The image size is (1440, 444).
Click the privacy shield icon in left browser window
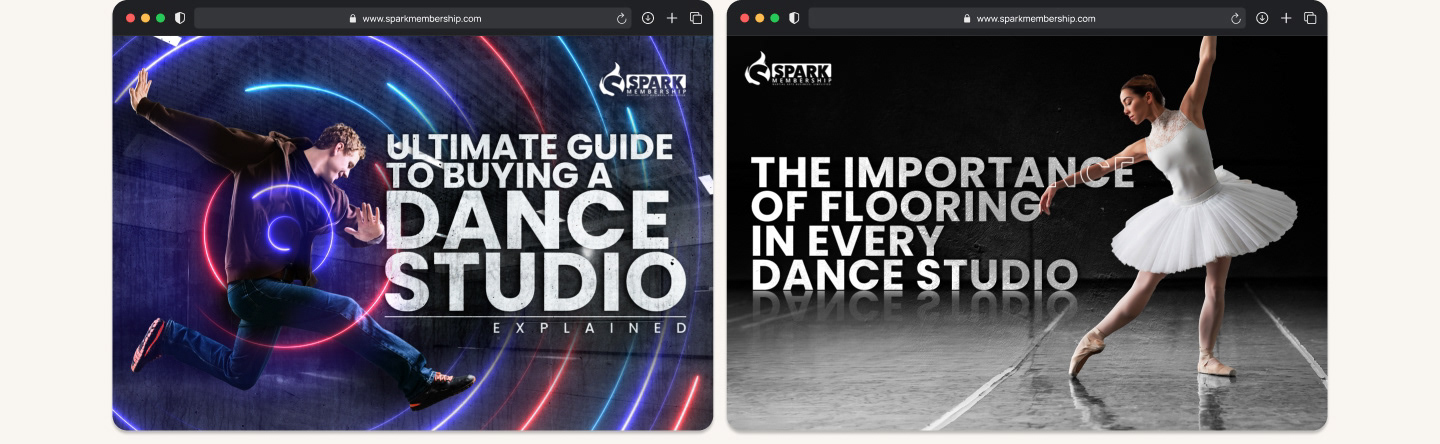pyautogui.click(x=180, y=18)
